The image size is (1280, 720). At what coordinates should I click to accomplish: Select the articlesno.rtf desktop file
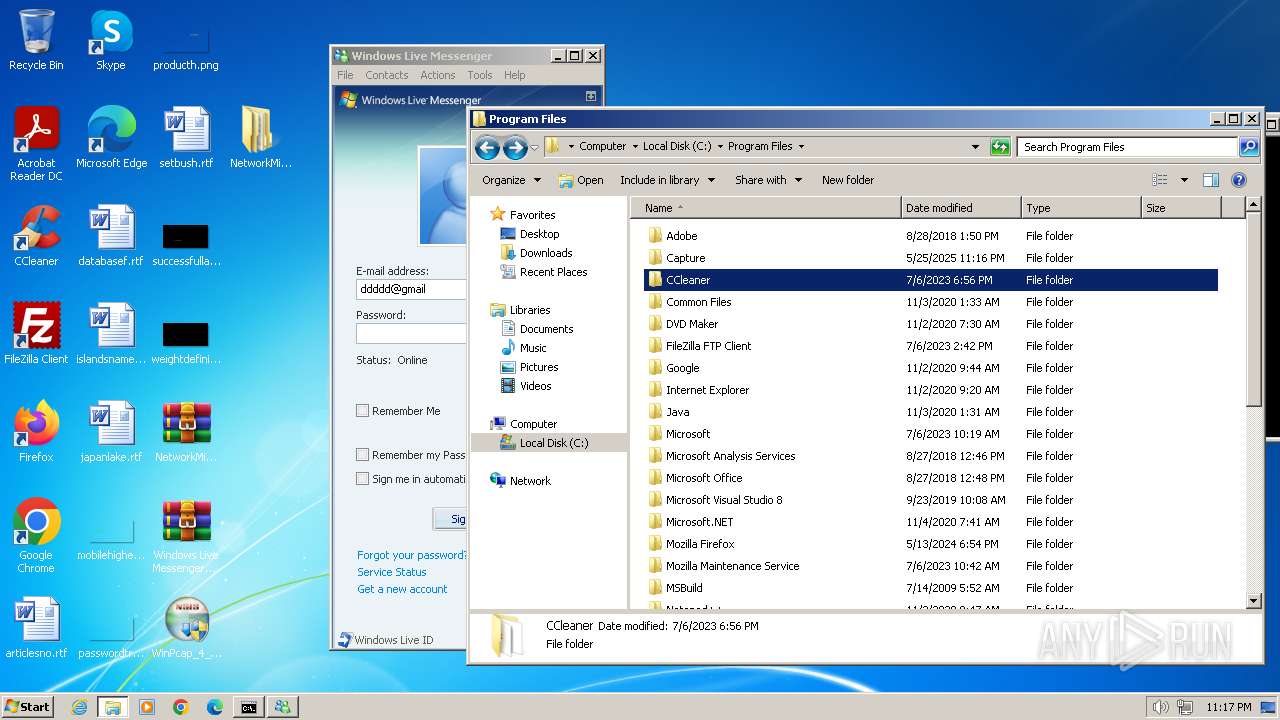pyautogui.click(x=36, y=628)
